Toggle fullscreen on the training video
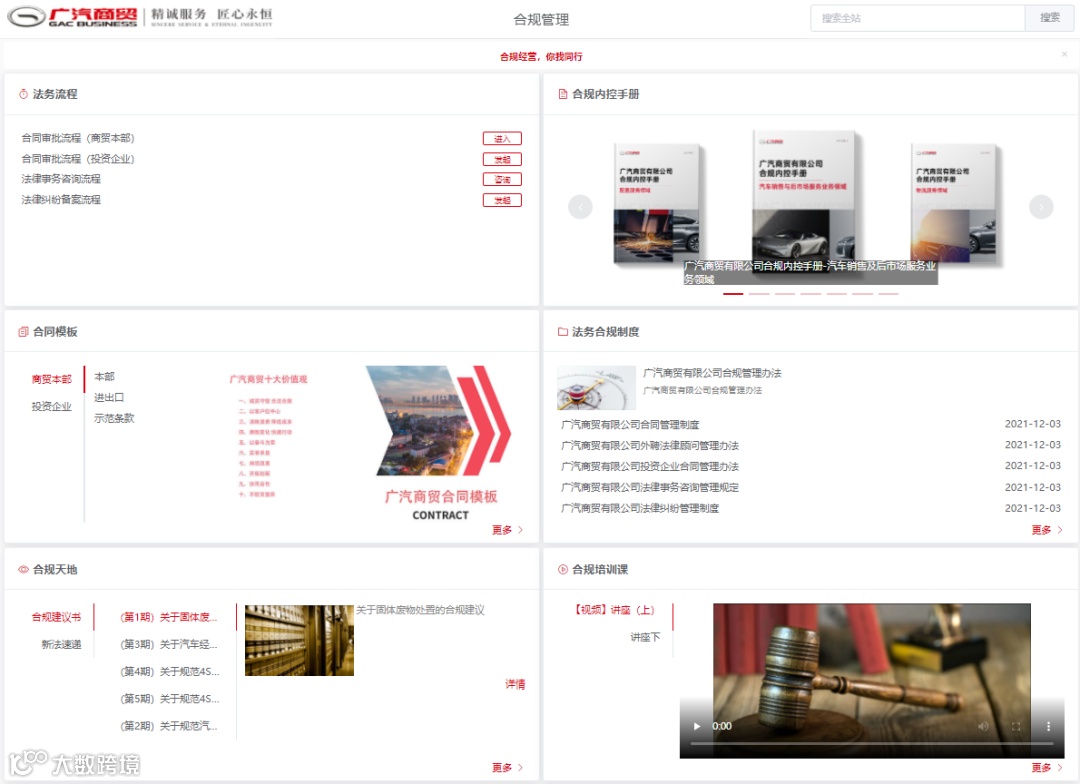The image size is (1080, 784). click(x=1015, y=726)
